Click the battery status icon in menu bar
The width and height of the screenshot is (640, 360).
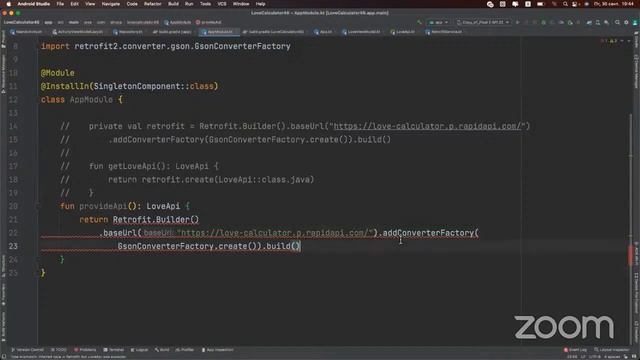541,4
